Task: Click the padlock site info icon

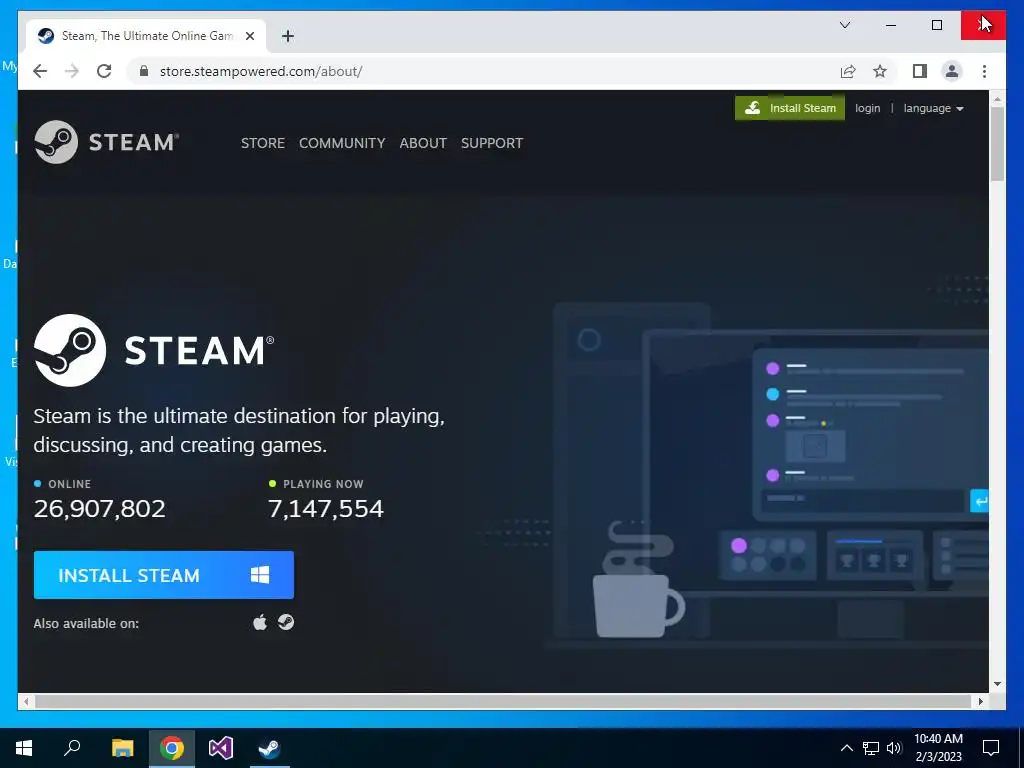Action: tap(144, 71)
